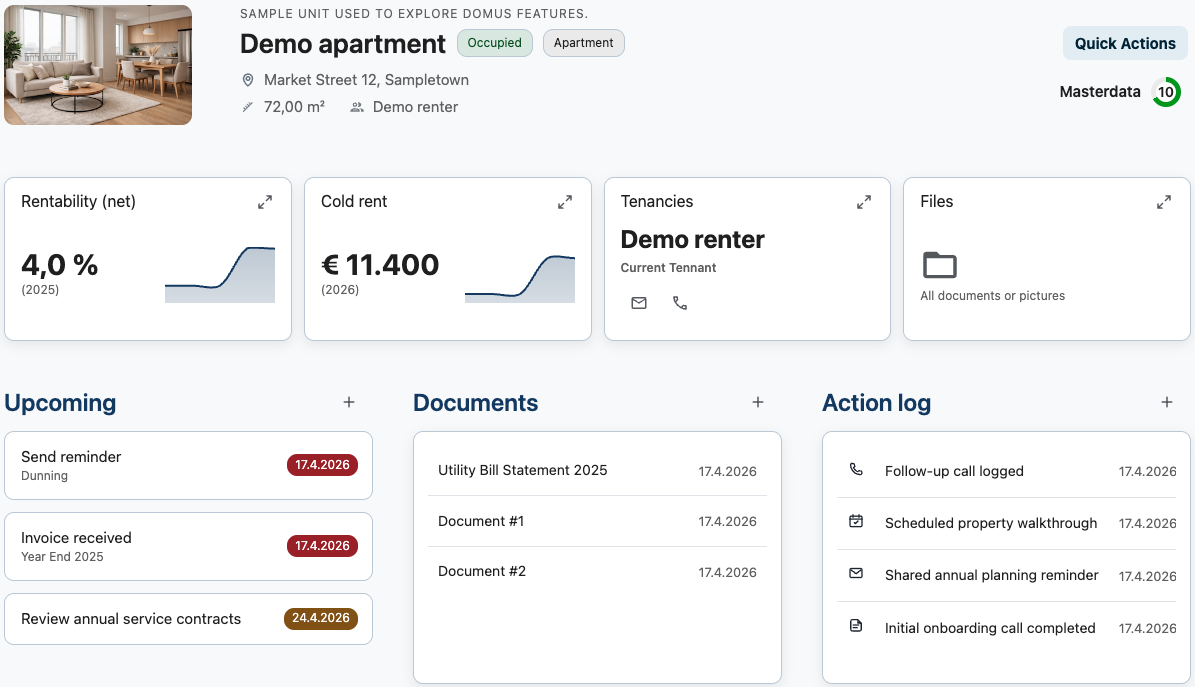
Task: Click the envelope icon beside Shared annual planning reminder
Action: point(855,574)
